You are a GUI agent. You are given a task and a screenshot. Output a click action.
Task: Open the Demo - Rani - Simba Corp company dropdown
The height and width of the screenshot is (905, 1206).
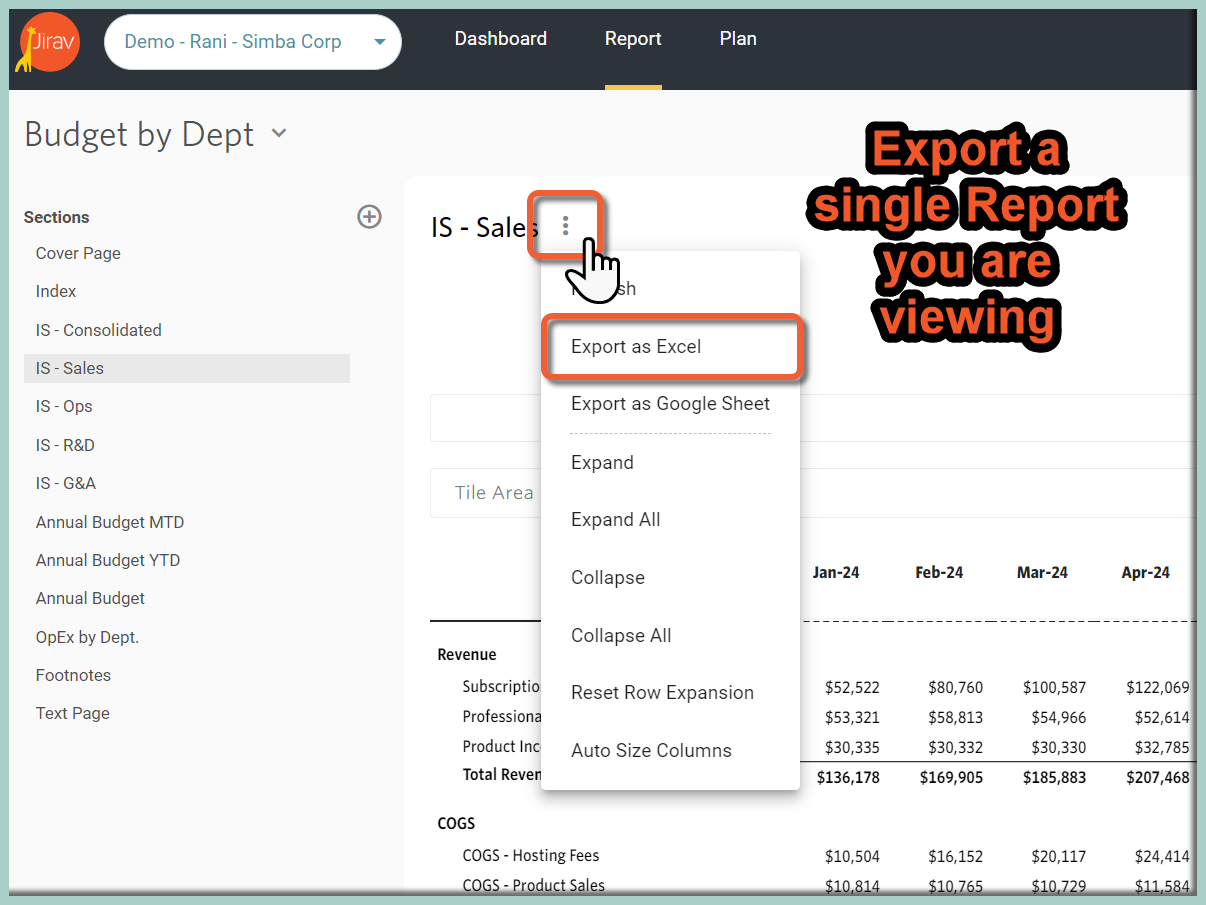click(x=252, y=42)
